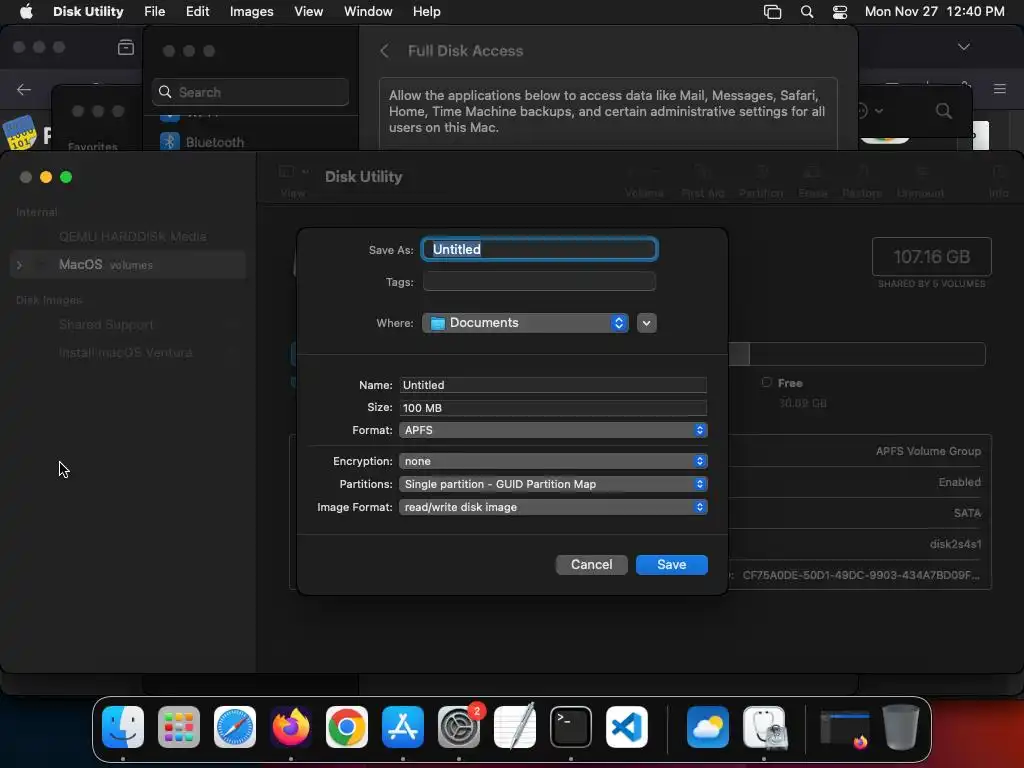Screen dimensions: 1024x768
Task: Click in the Tags field
Action: pyautogui.click(x=539, y=281)
